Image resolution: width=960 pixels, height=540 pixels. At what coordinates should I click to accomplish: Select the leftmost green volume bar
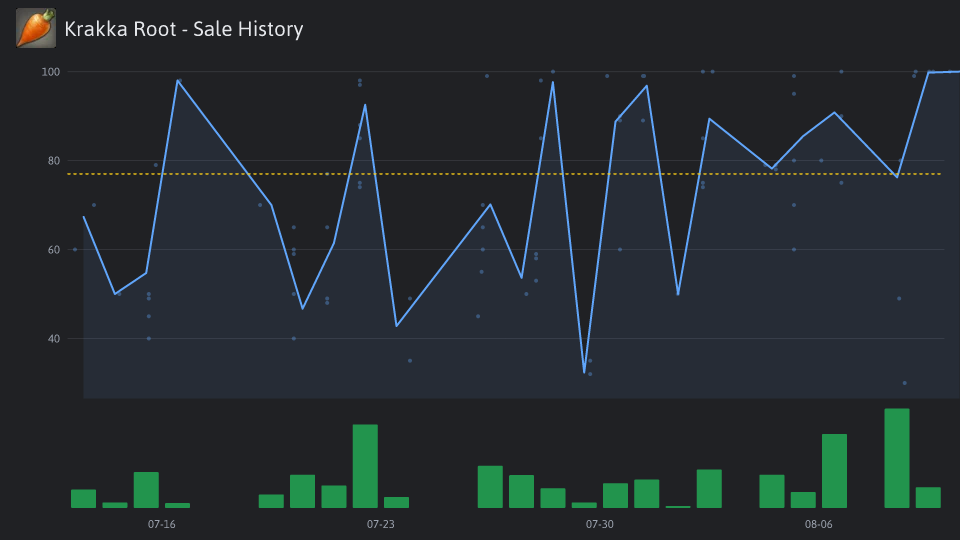[83, 498]
